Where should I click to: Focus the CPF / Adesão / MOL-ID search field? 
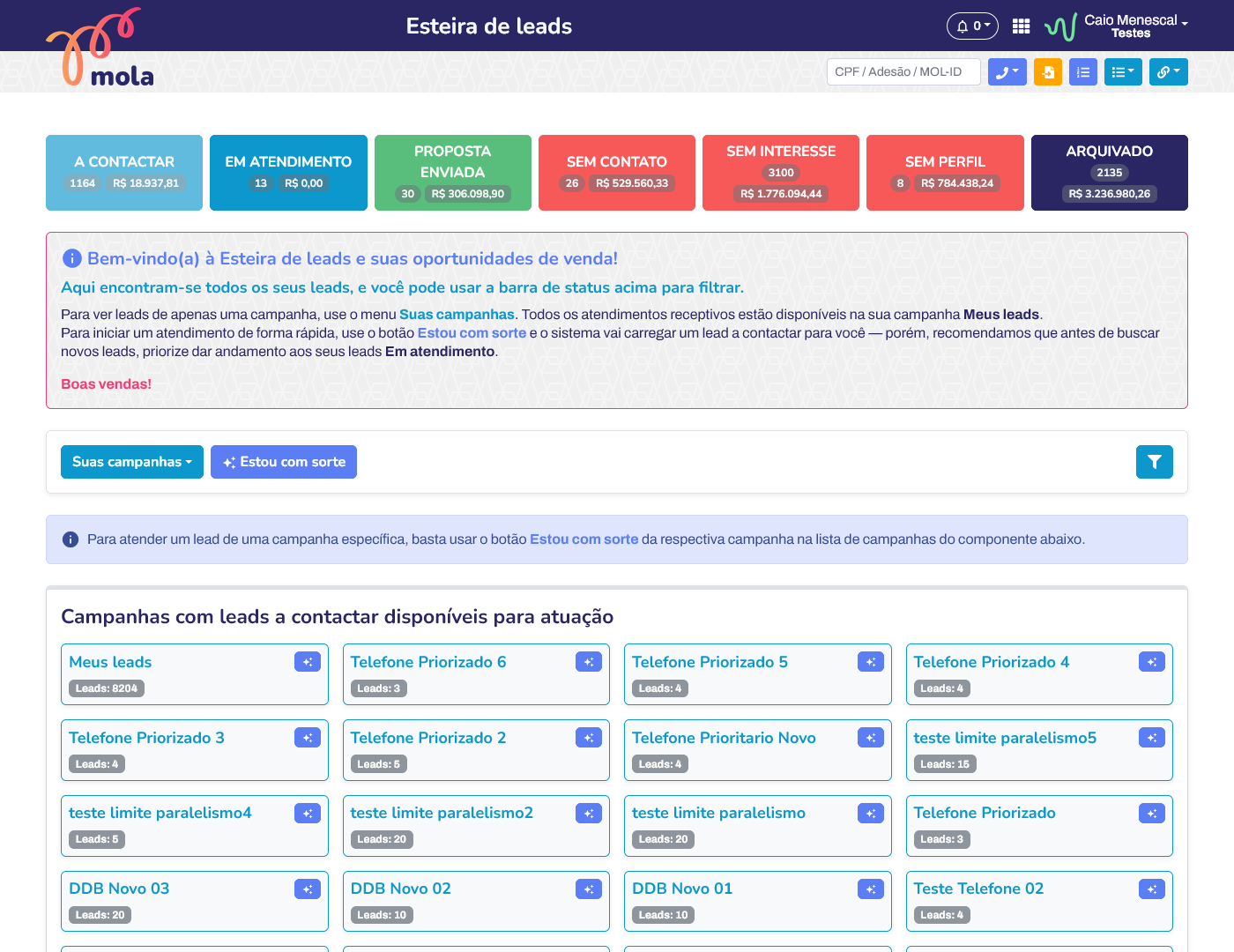point(903,72)
